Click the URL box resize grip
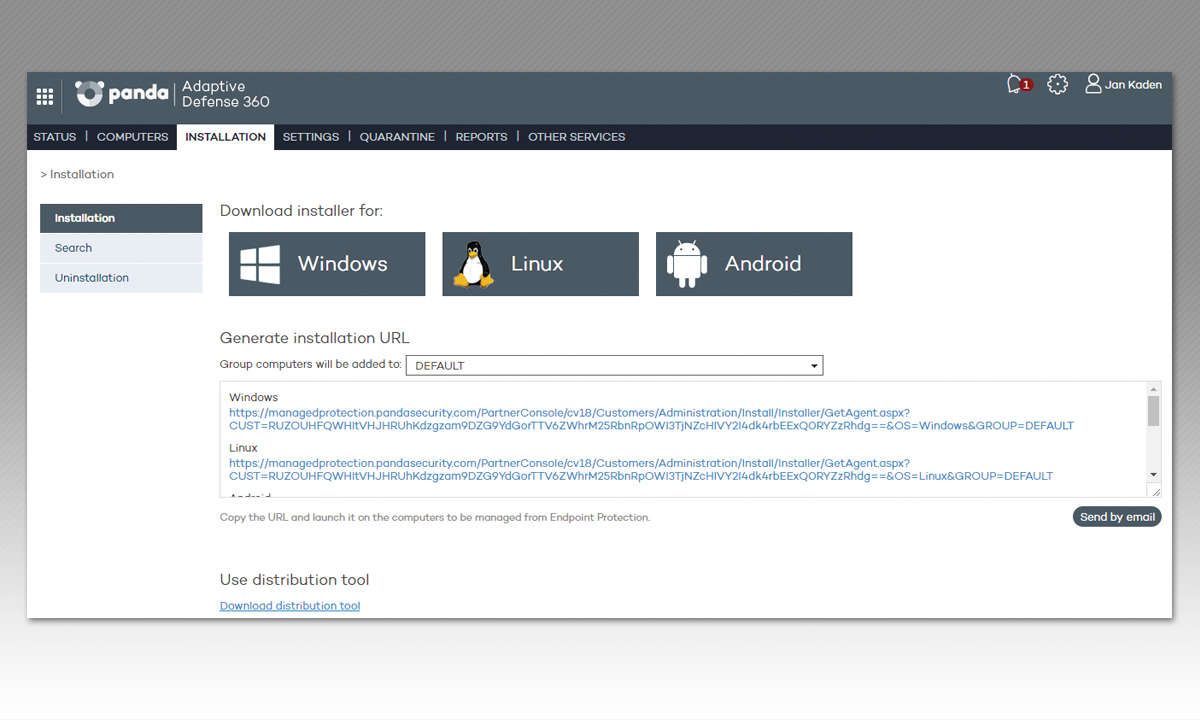 pyautogui.click(x=1155, y=491)
